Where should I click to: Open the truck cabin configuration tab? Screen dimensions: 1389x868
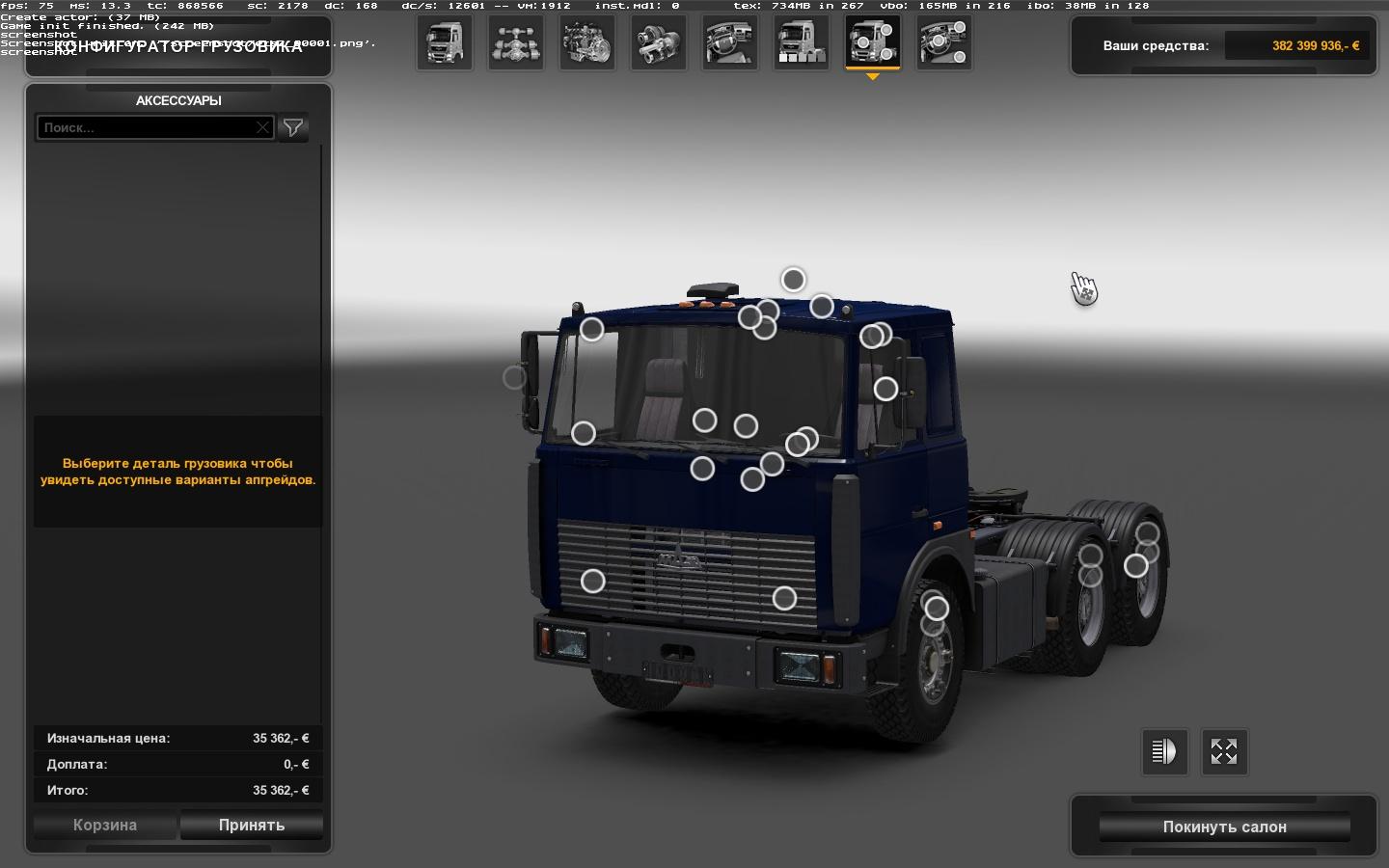tap(445, 42)
